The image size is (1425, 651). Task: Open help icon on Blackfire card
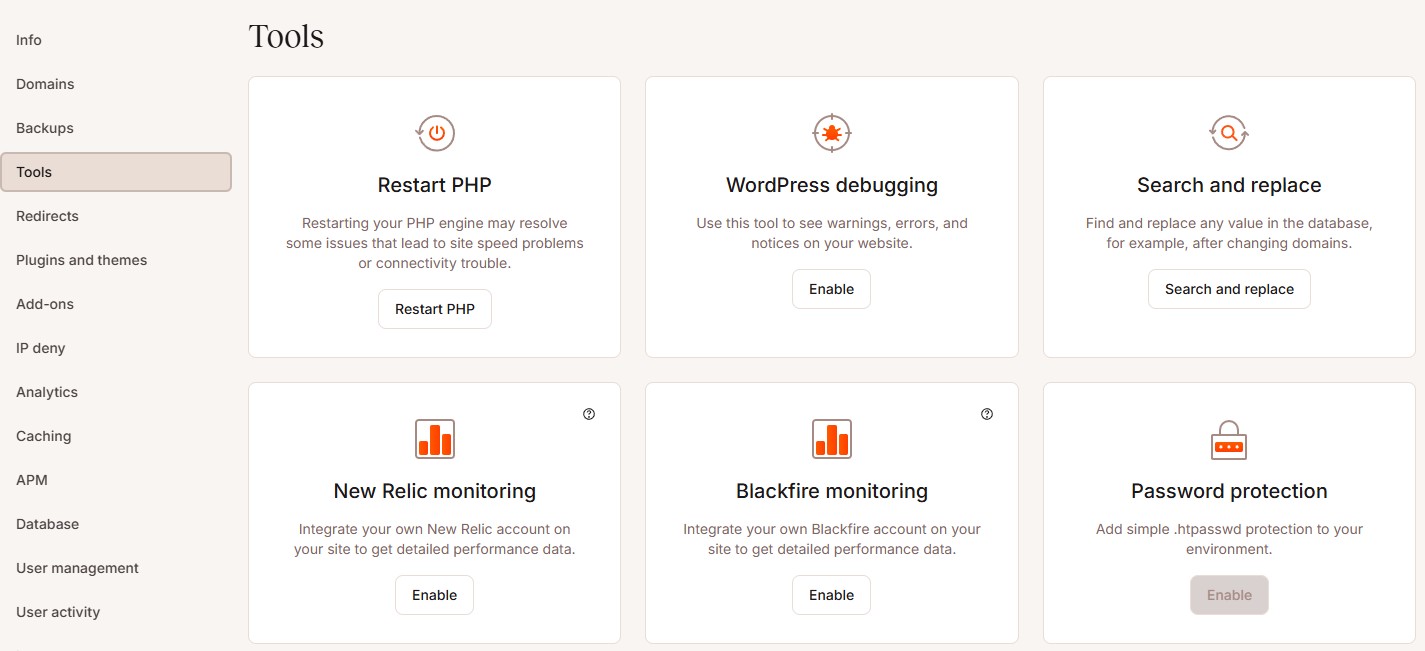[x=987, y=414]
